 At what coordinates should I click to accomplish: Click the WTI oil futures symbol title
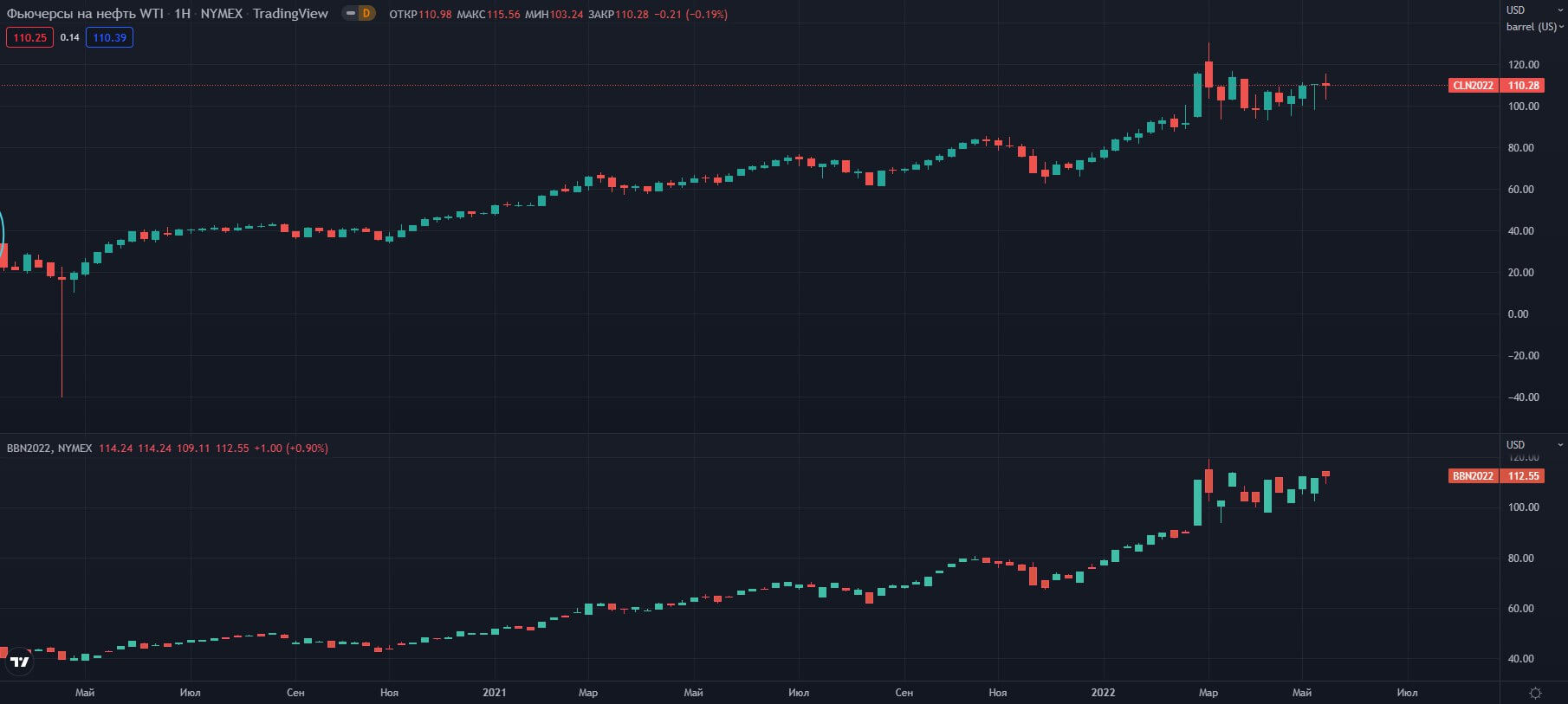pyautogui.click(x=85, y=14)
